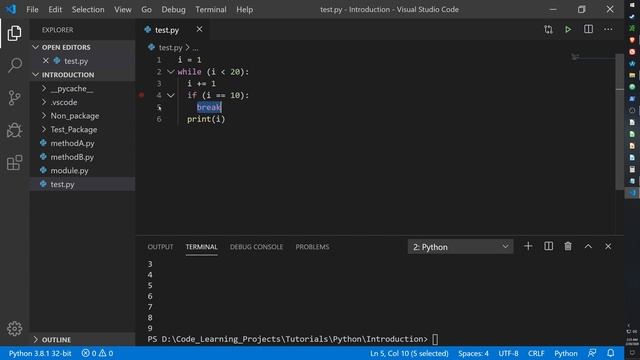Close the test.py editor tab
Screen dimensions: 640x360
[x=199, y=29]
